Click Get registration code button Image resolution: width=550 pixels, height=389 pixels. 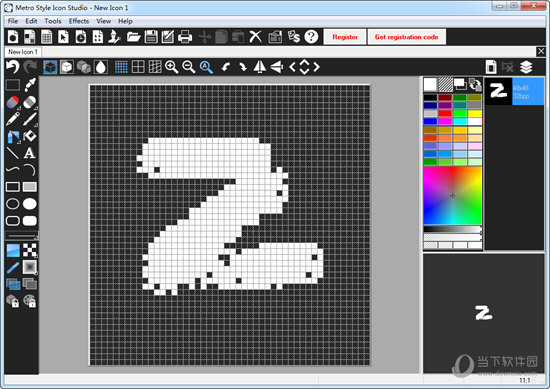pyautogui.click(x=407, y=37)
